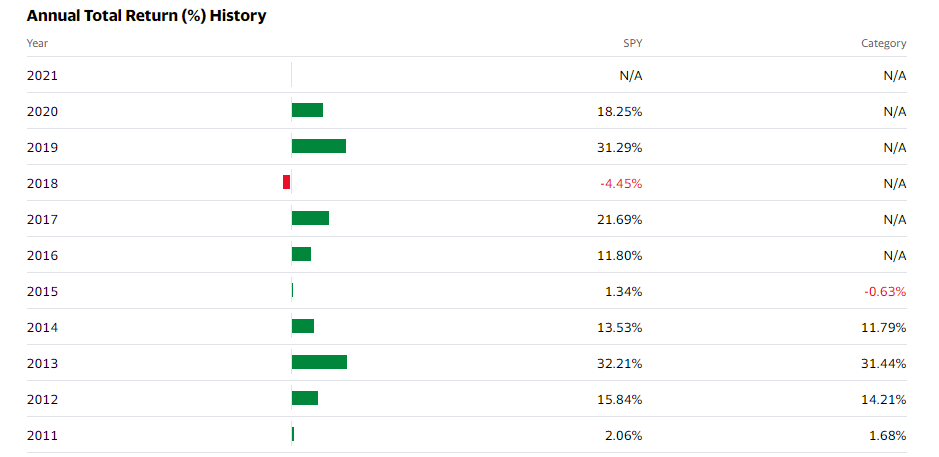Click the 2012 Category return 14.21%
Image resolution: width=939 pixels, height=457 pixels.
point(885,399)
